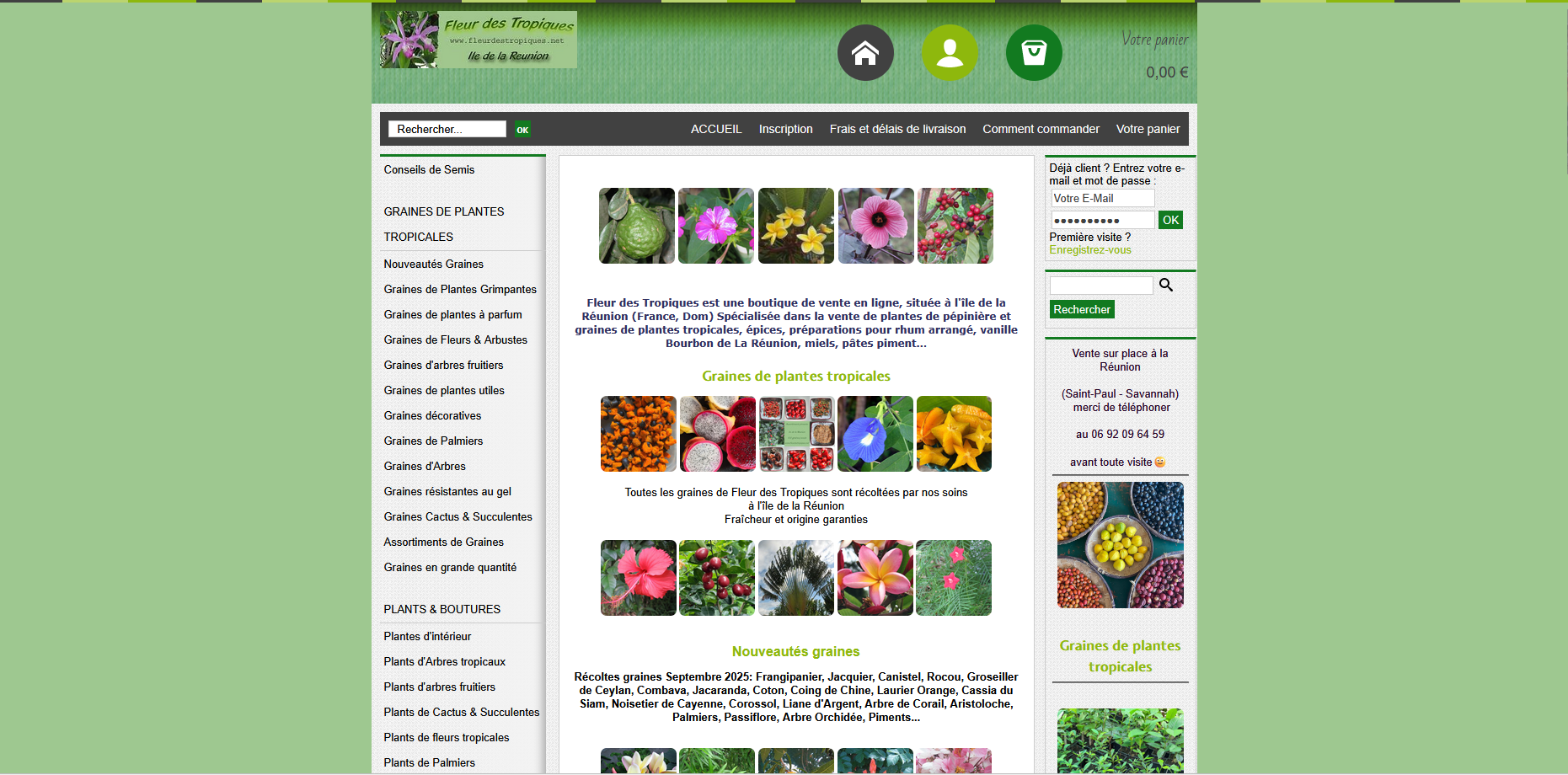Click the Nouveautés graines heading
Image resolution: width=1568 pixels, height=775 pixels.
[x=796, y=651]
